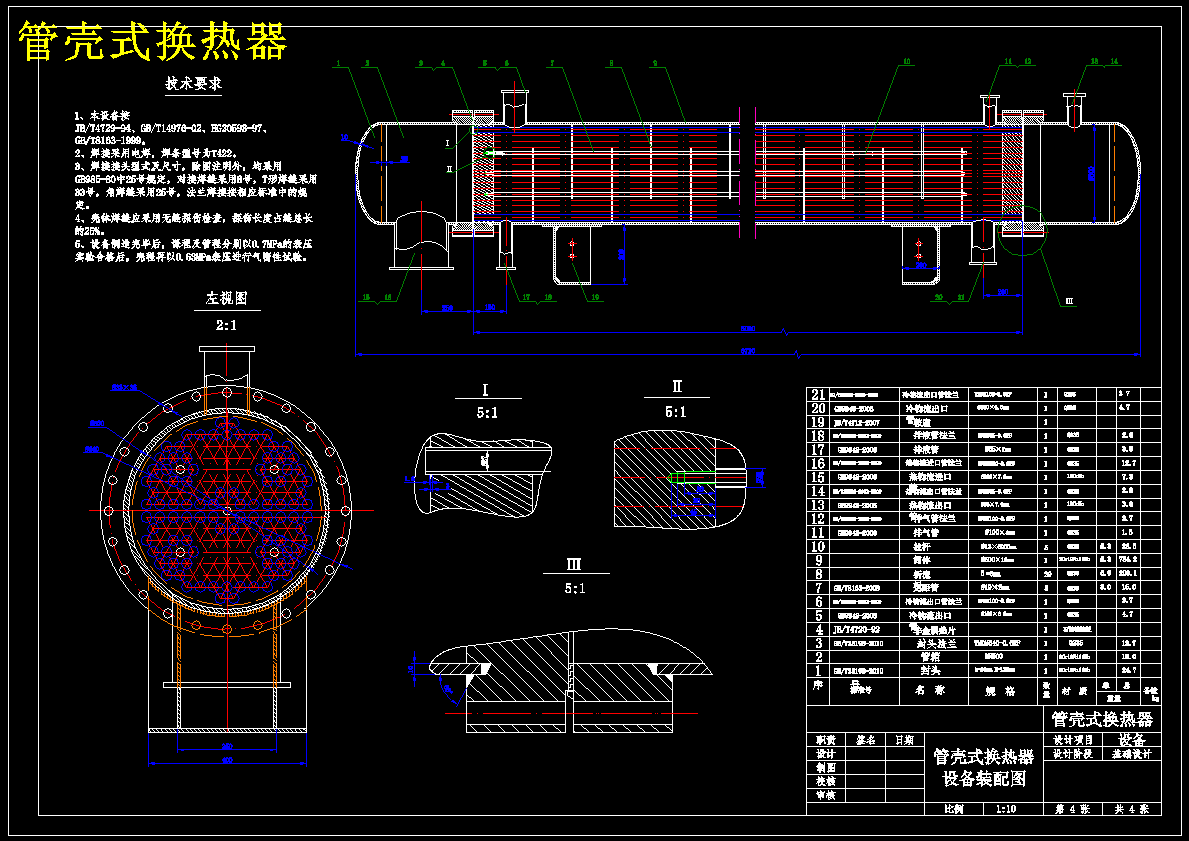This screenshot has height=841, width=1189.
Task: Click parts list row number 20
Action: (x=818, y=409)
